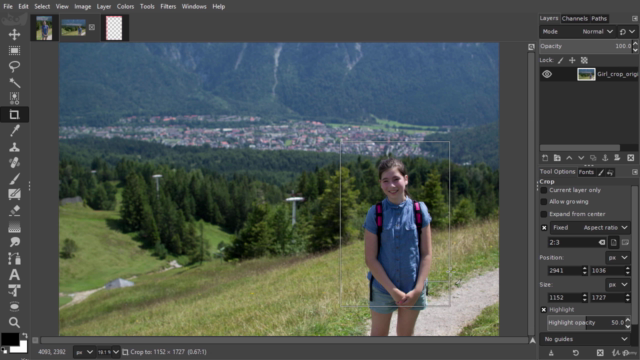The image size is (640, 360).
Task: Lower the layer one step
Action: [x=581, y=158]
